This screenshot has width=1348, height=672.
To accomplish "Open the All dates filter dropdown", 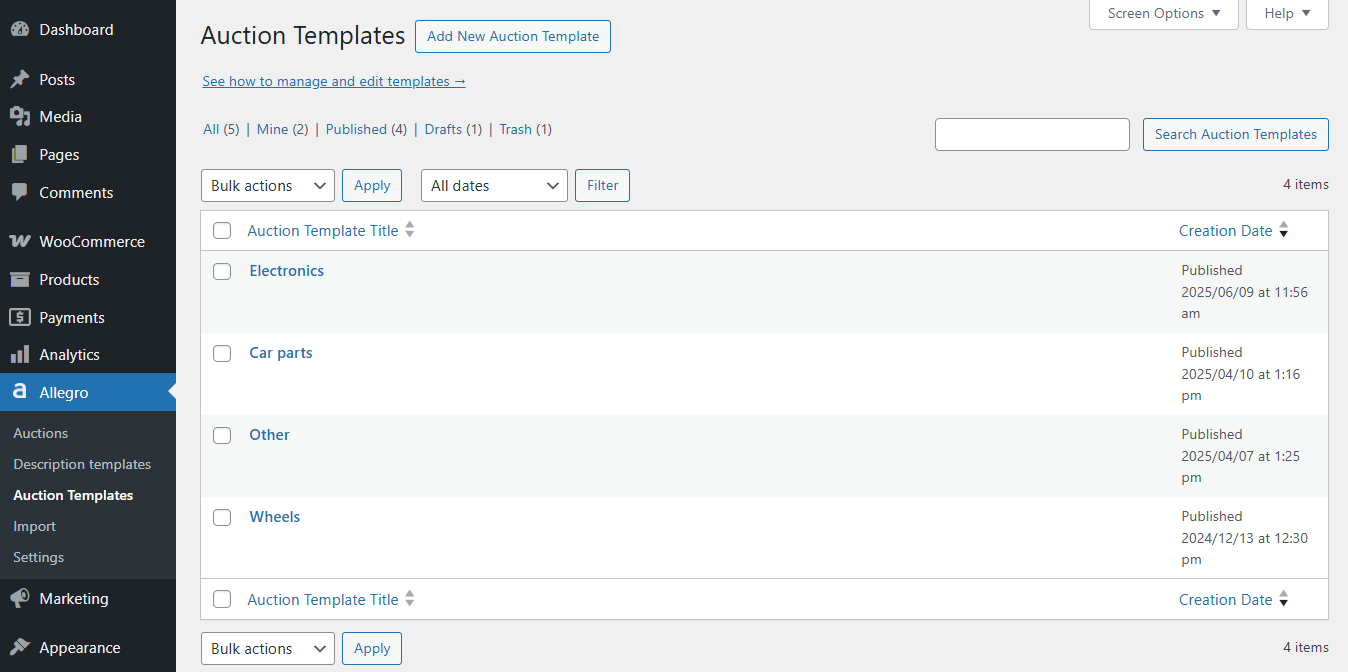I will pos(494,186).
